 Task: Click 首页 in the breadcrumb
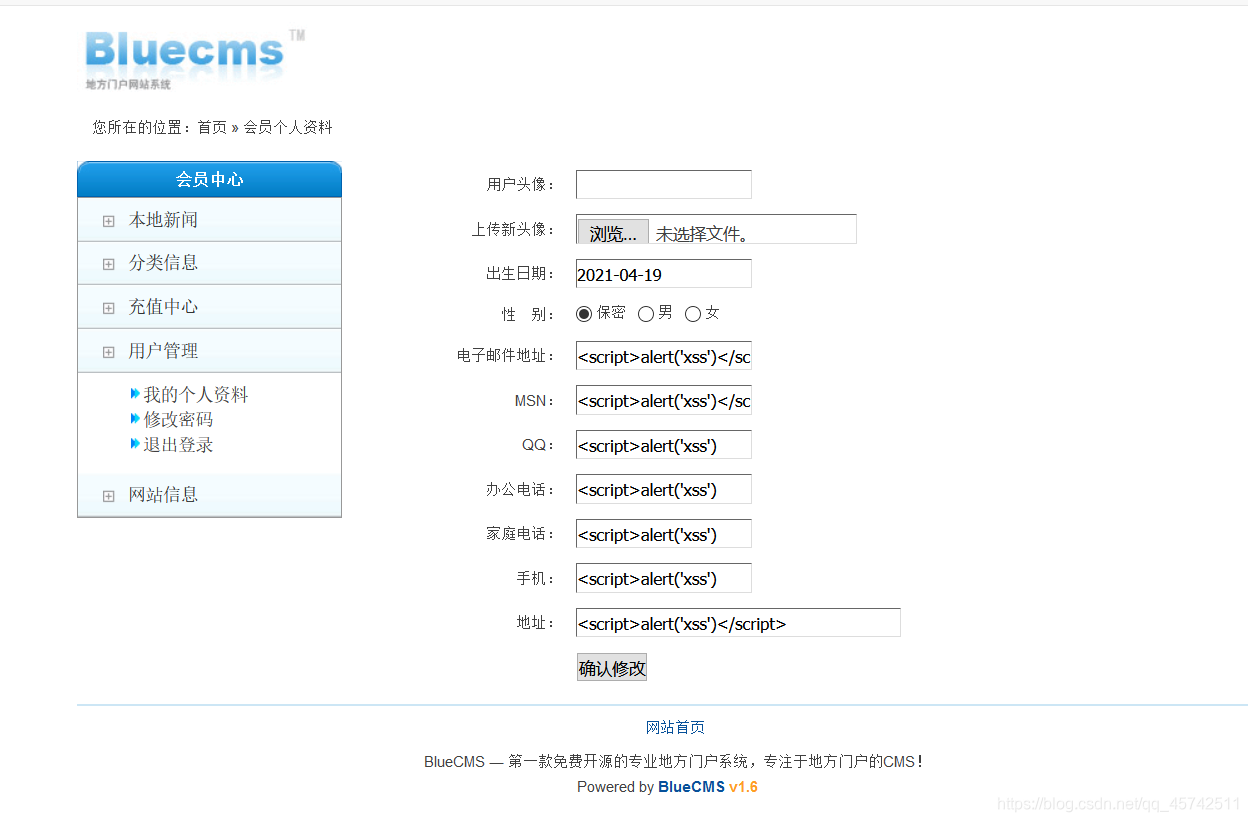(212, 127)
